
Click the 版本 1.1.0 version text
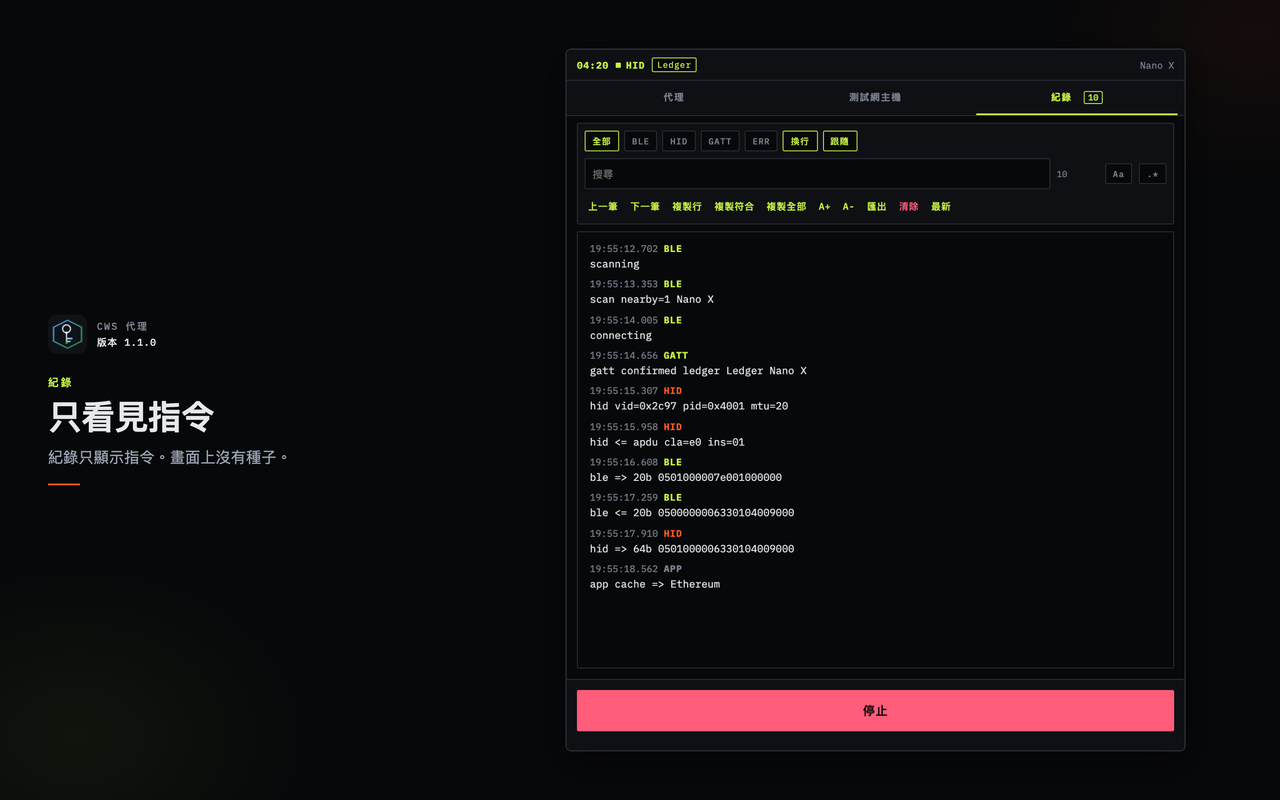tap(126, 343)
